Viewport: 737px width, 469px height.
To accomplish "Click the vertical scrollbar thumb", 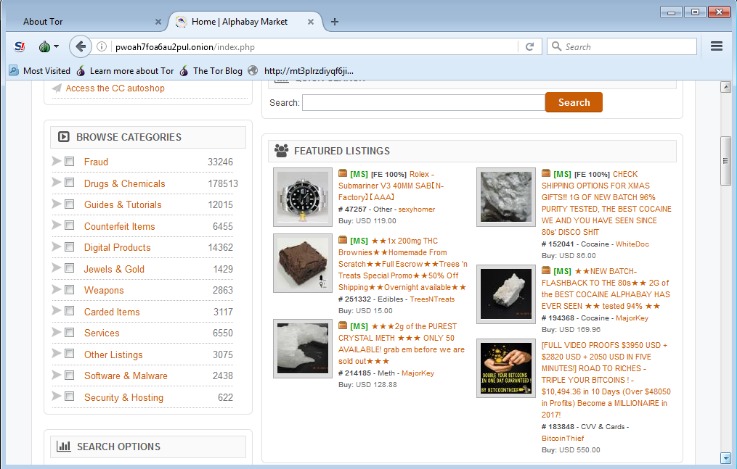I will tap(725, 161).
